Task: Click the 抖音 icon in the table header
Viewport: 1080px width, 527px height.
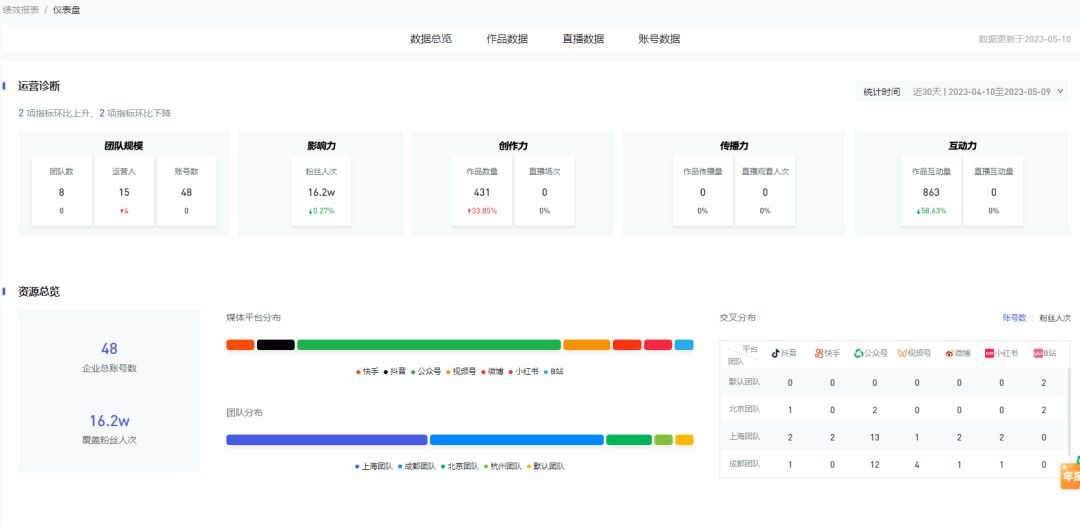Action: pos(776,353)
